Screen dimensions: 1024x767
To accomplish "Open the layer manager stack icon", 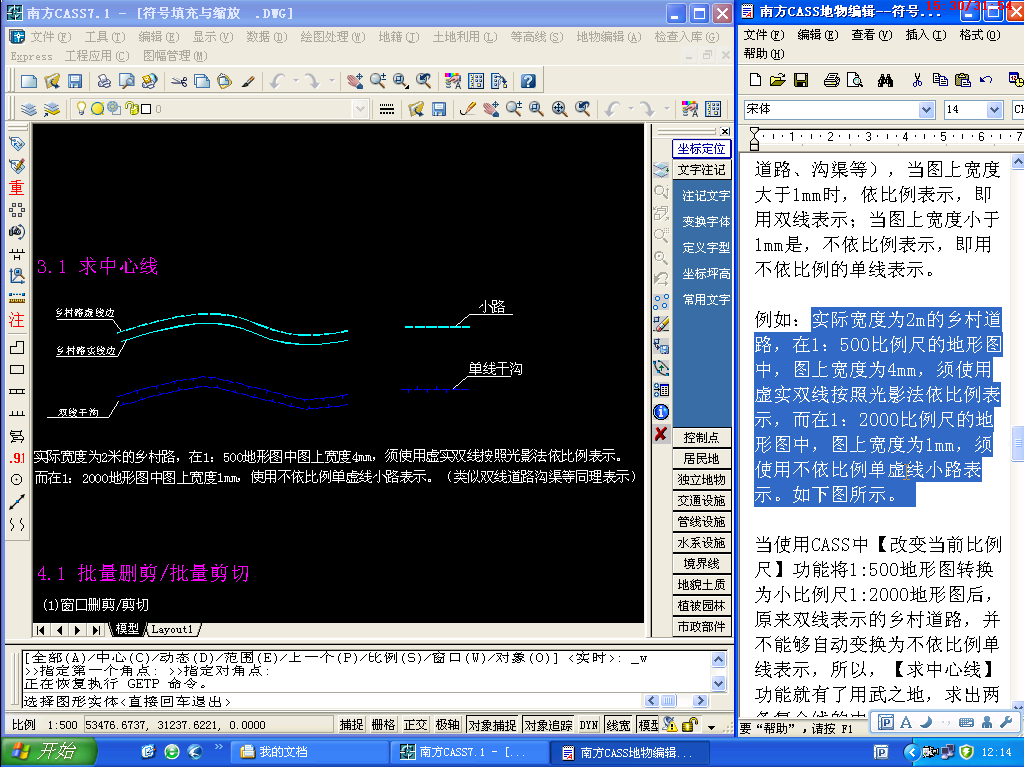I will 29,109.
